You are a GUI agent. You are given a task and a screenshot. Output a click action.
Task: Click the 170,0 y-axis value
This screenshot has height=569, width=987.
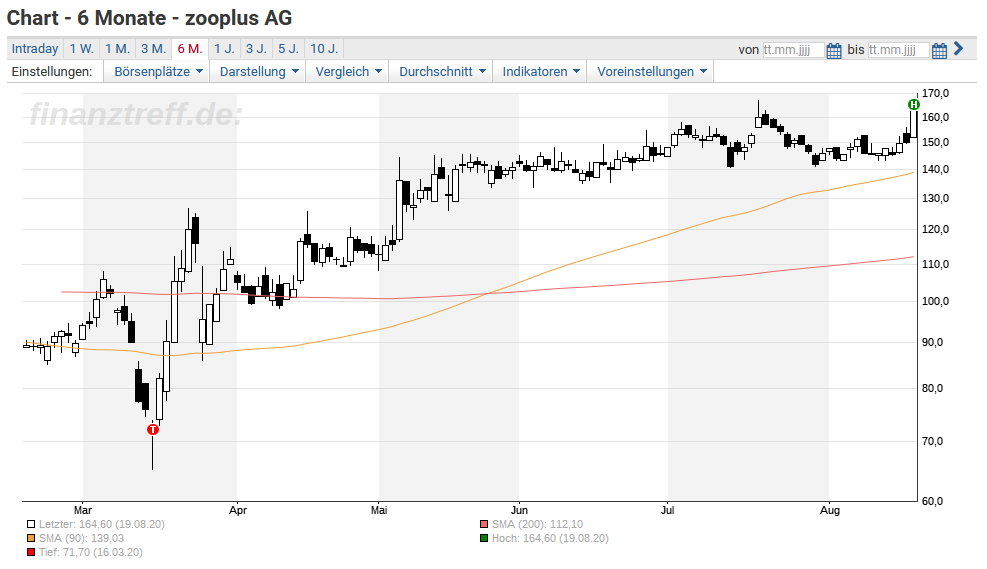tap(936, 94)
